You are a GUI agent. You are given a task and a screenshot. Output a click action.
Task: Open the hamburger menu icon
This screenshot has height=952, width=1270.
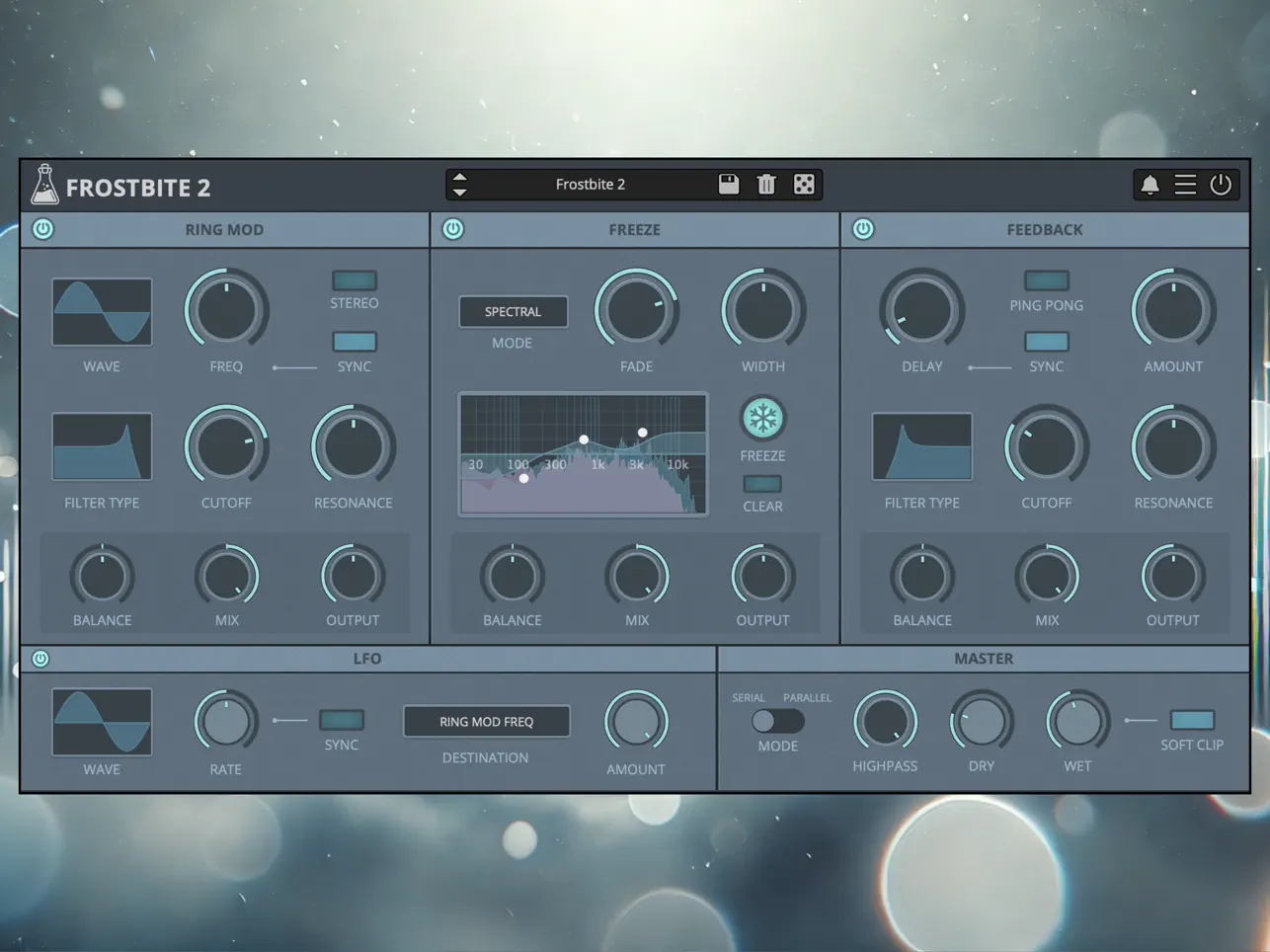[x=1185, y=185]
